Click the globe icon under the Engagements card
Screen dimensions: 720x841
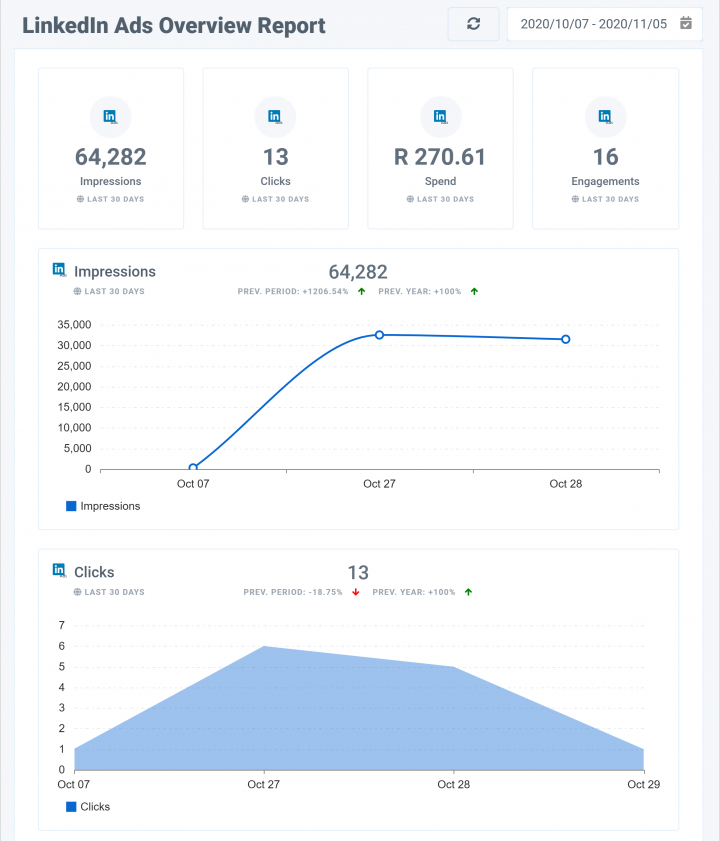click(x=575, y=199)
